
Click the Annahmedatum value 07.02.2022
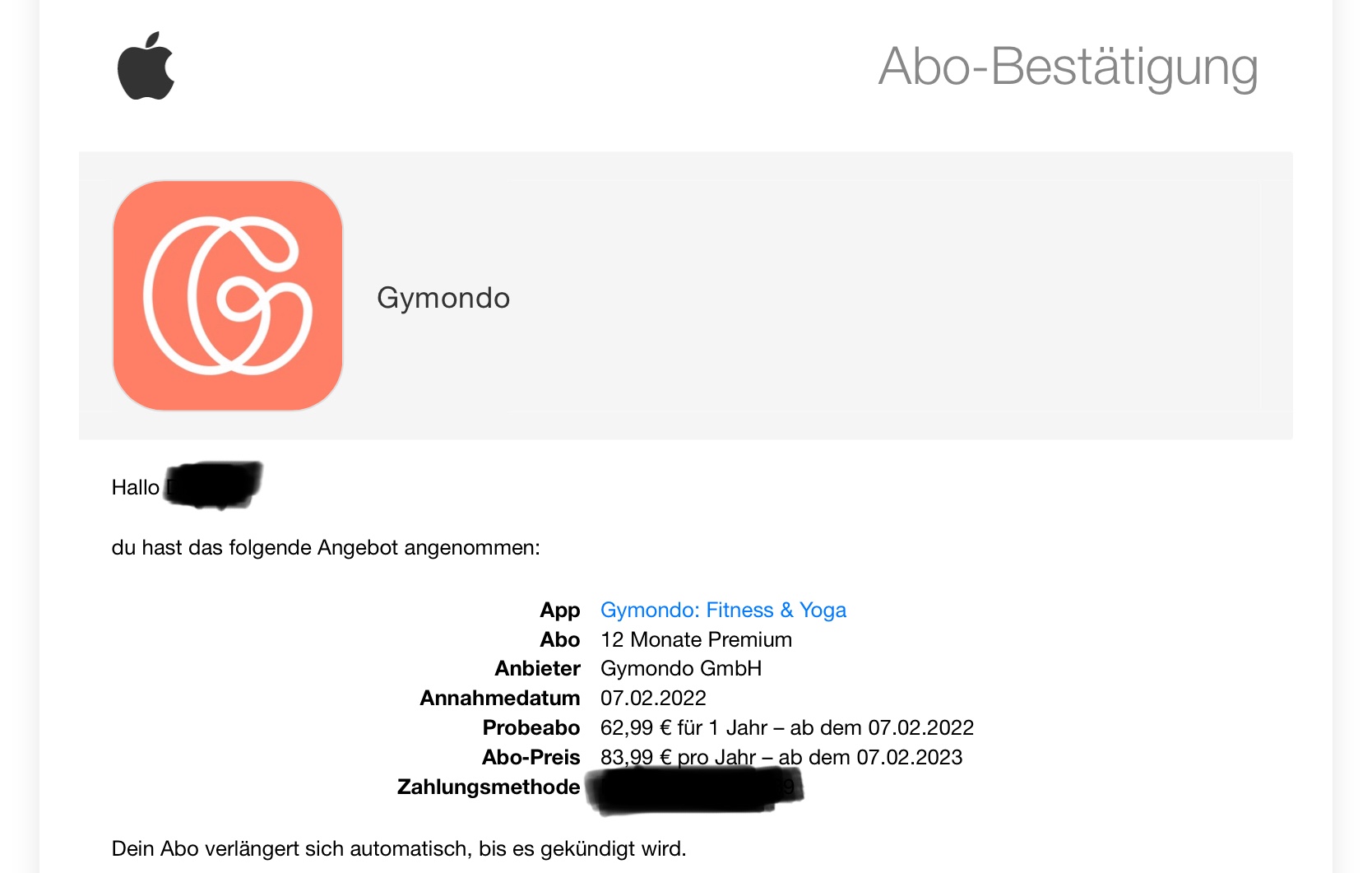click(653, 698)
